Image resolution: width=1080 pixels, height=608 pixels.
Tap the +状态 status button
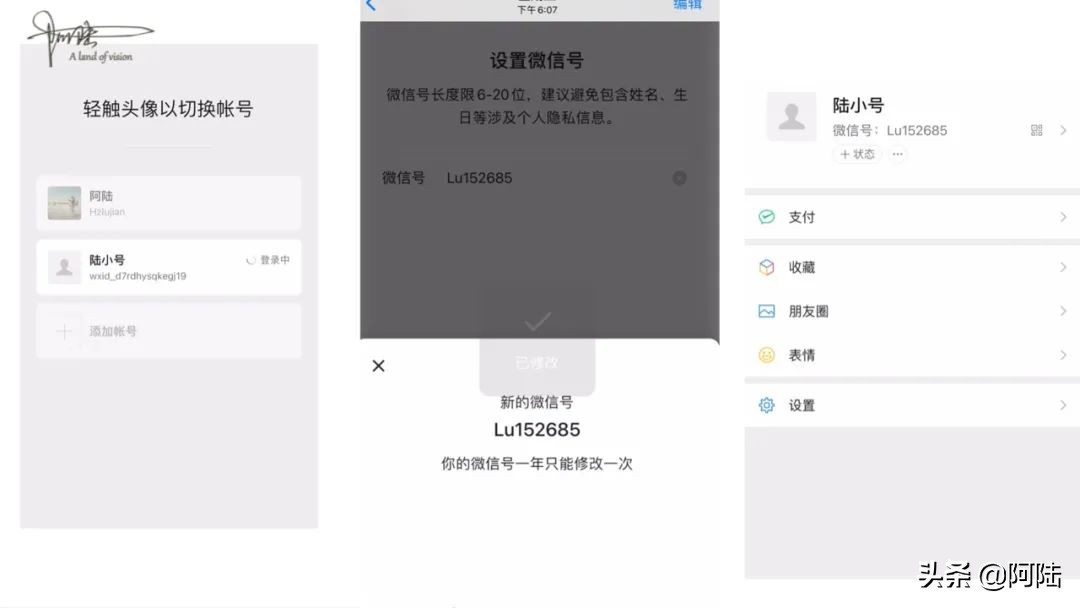tap(856, 154)
